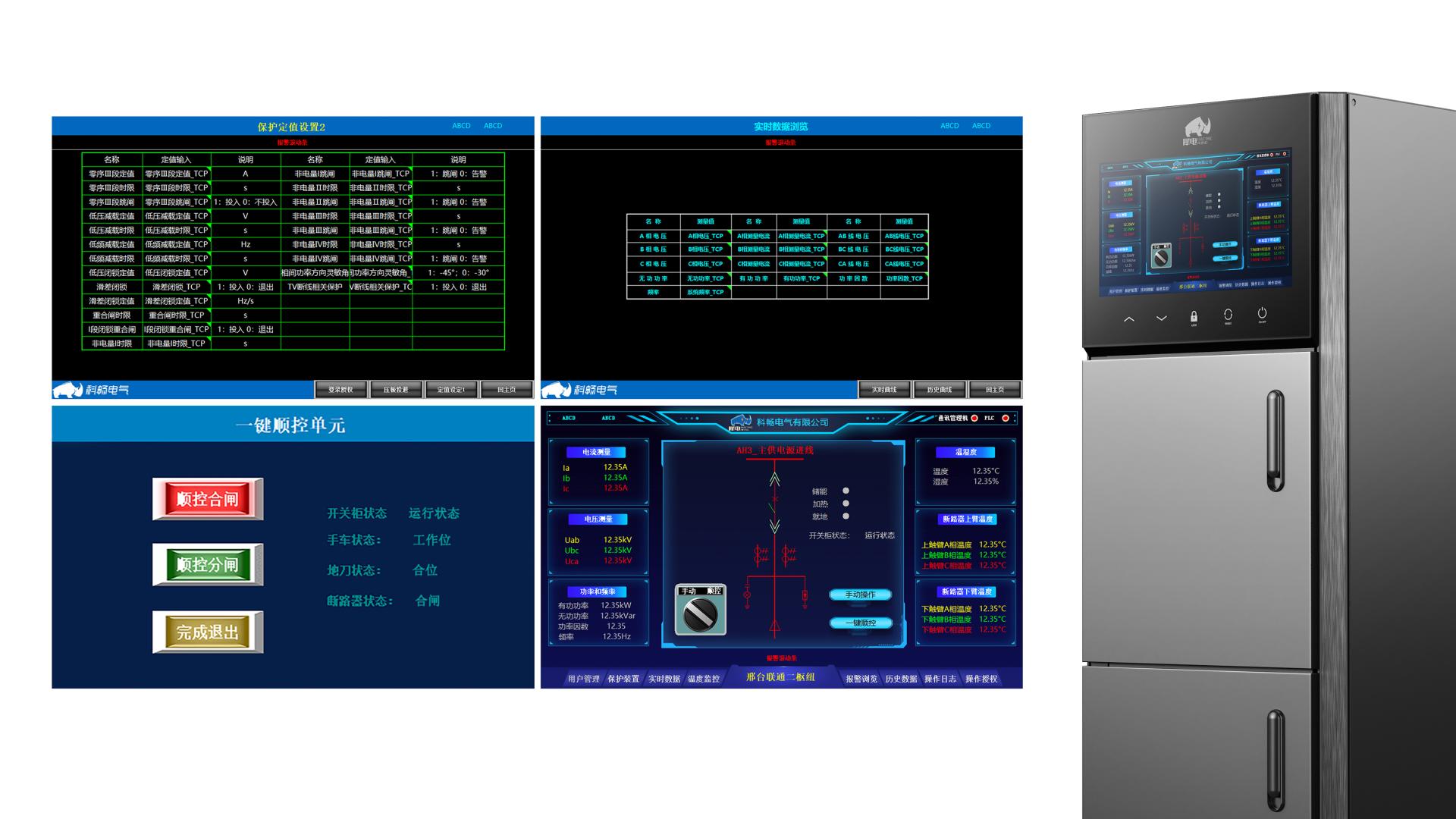
Task: Click the 顺控合闸 red button
Action: point(208,499)
